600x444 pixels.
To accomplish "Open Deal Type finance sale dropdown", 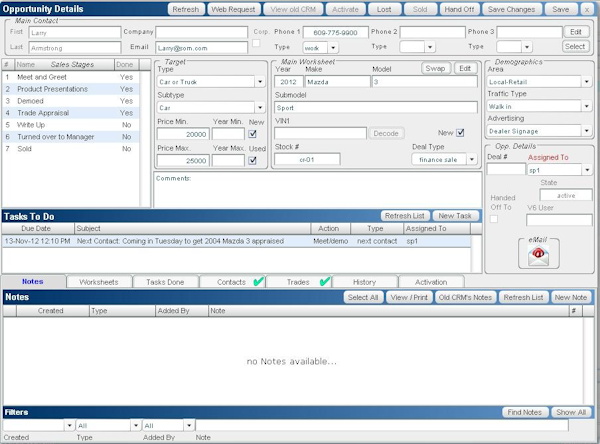I will pyautogui.click(x=471, y=159).
